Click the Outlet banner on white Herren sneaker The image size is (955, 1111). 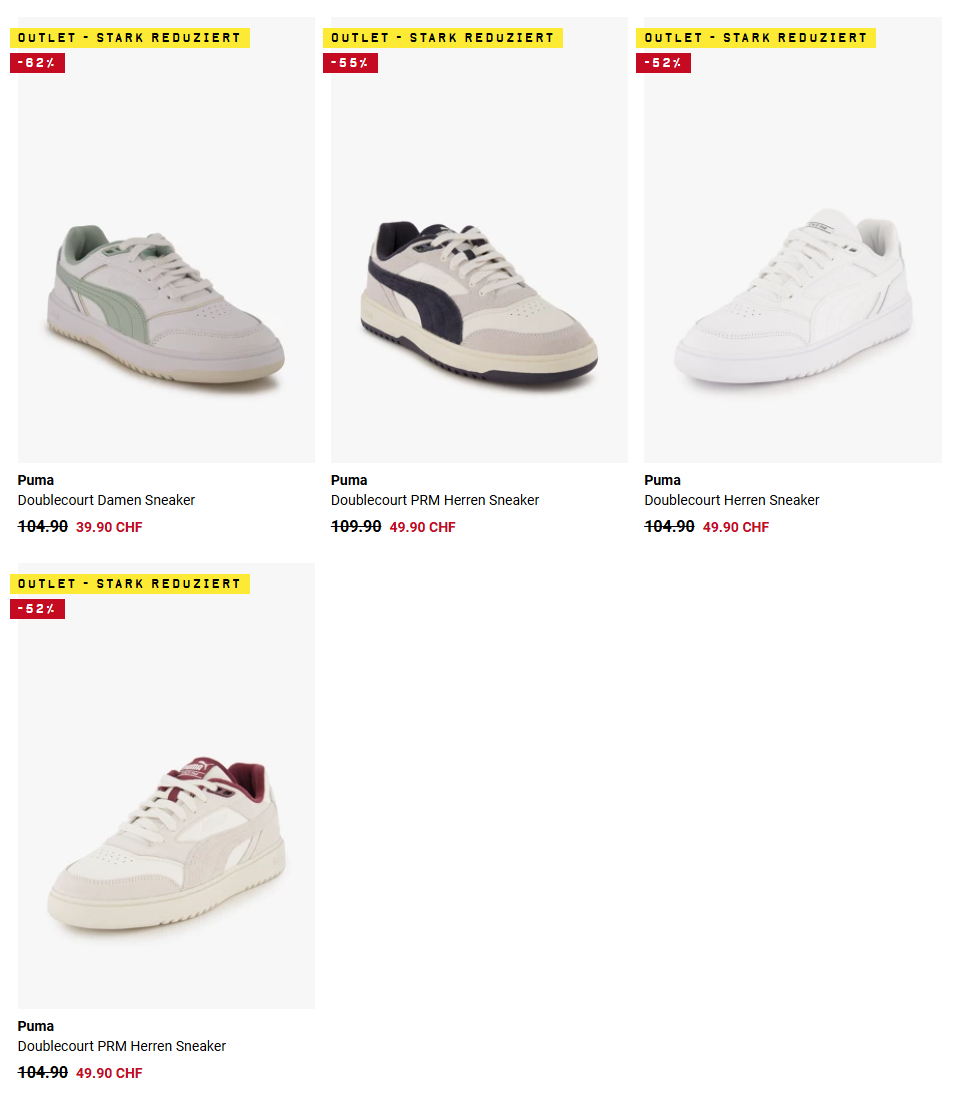756,38
